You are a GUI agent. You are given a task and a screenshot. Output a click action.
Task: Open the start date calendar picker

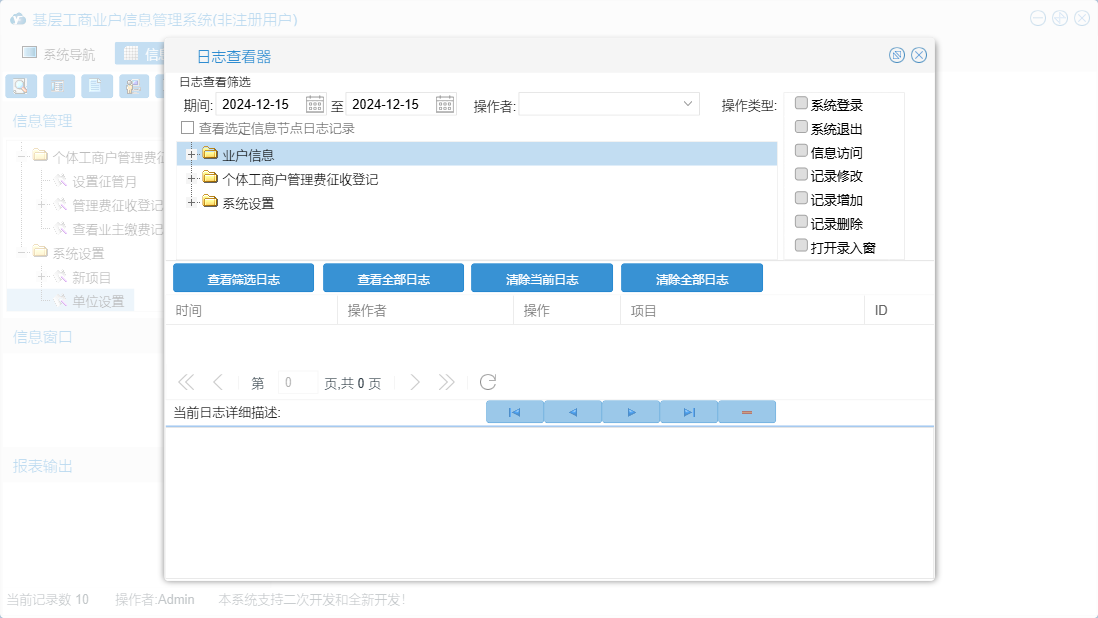click(x=315, y=104)
